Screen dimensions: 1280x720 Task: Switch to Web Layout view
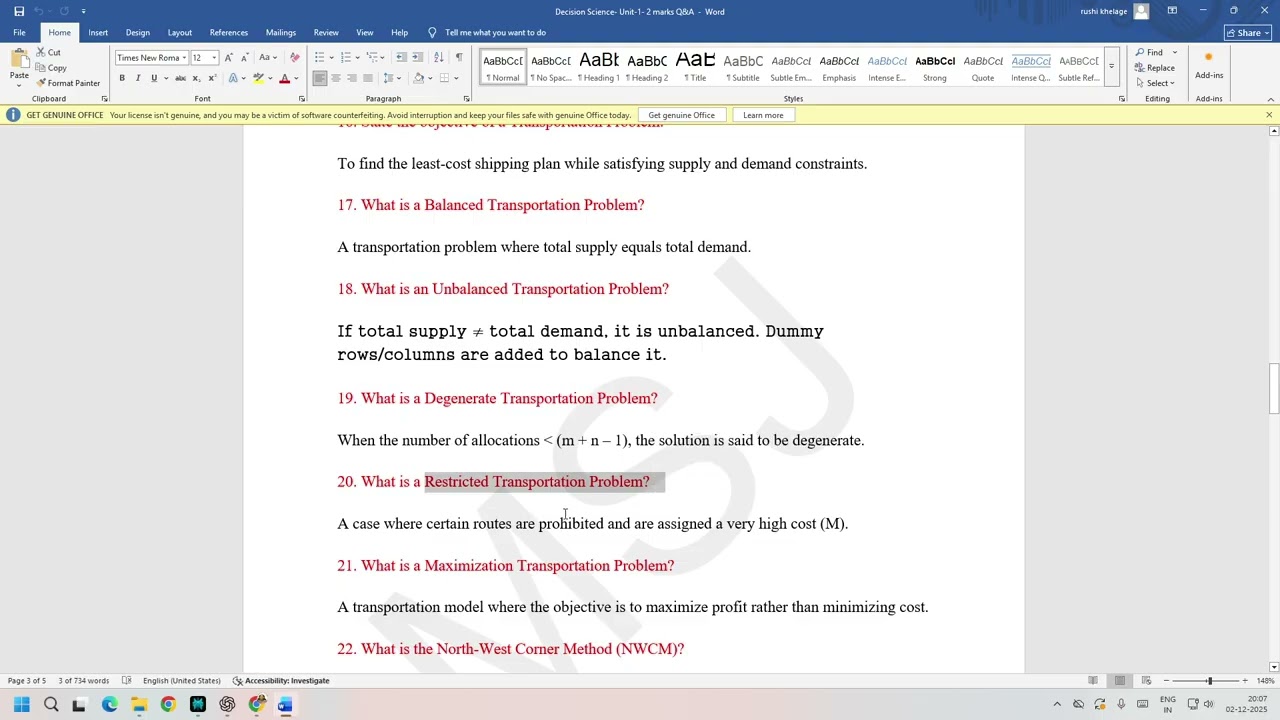pos(1147,681)
